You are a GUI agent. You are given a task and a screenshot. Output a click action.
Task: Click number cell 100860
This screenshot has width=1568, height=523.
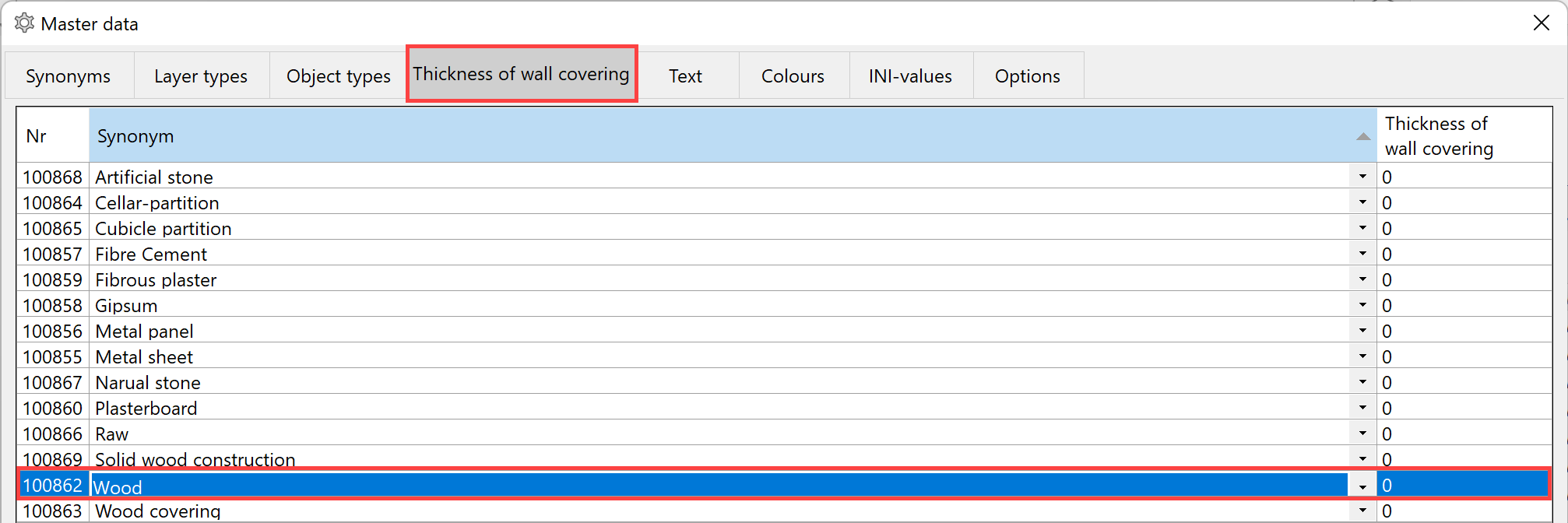point(53,408)
